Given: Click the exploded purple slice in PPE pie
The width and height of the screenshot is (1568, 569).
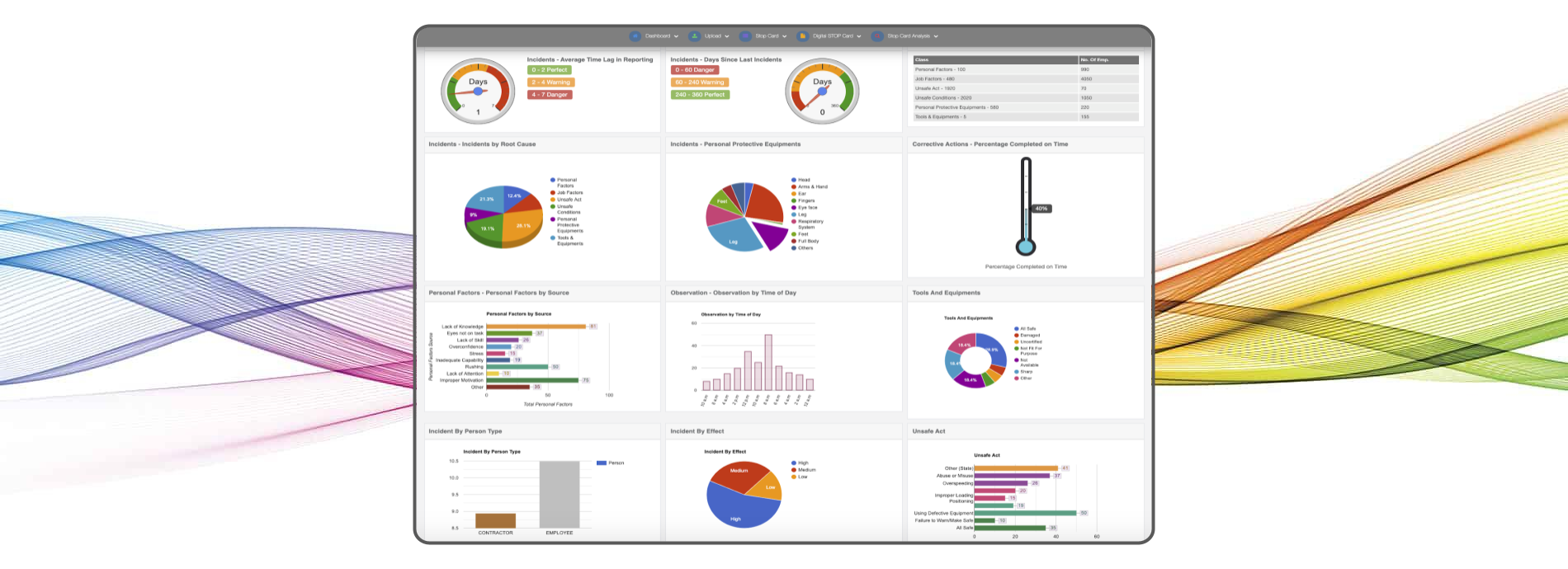Looking at the screenshot, I should 772,234.
